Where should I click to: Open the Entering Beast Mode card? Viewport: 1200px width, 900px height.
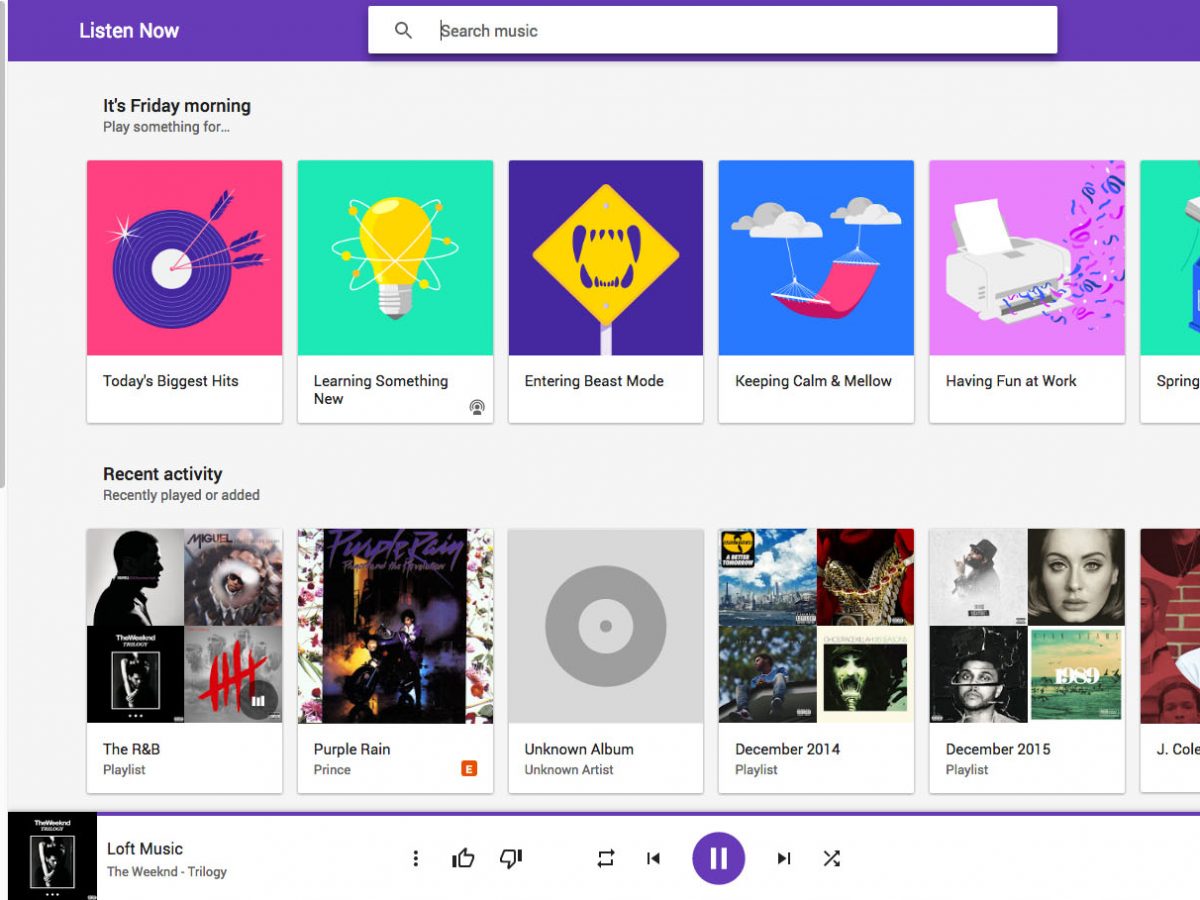pyautogui.click(x=605, y=258)
